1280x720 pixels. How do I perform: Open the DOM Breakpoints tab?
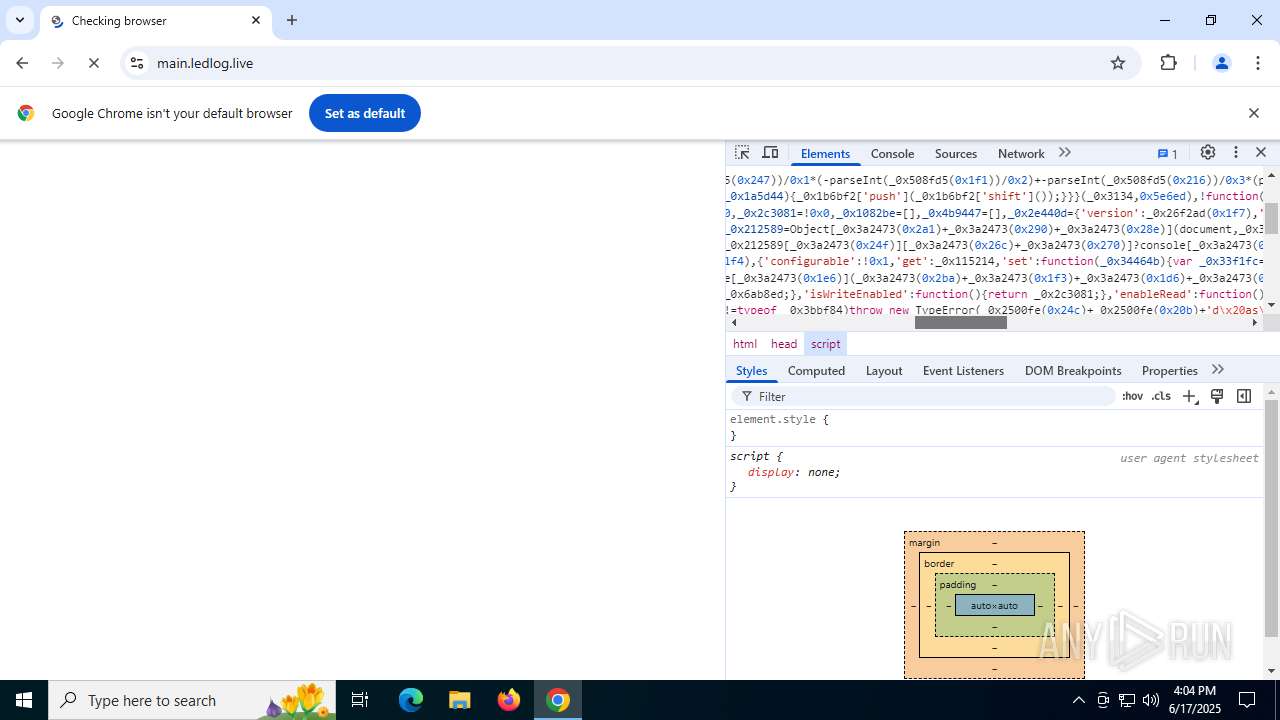[x=1073, y=371]
